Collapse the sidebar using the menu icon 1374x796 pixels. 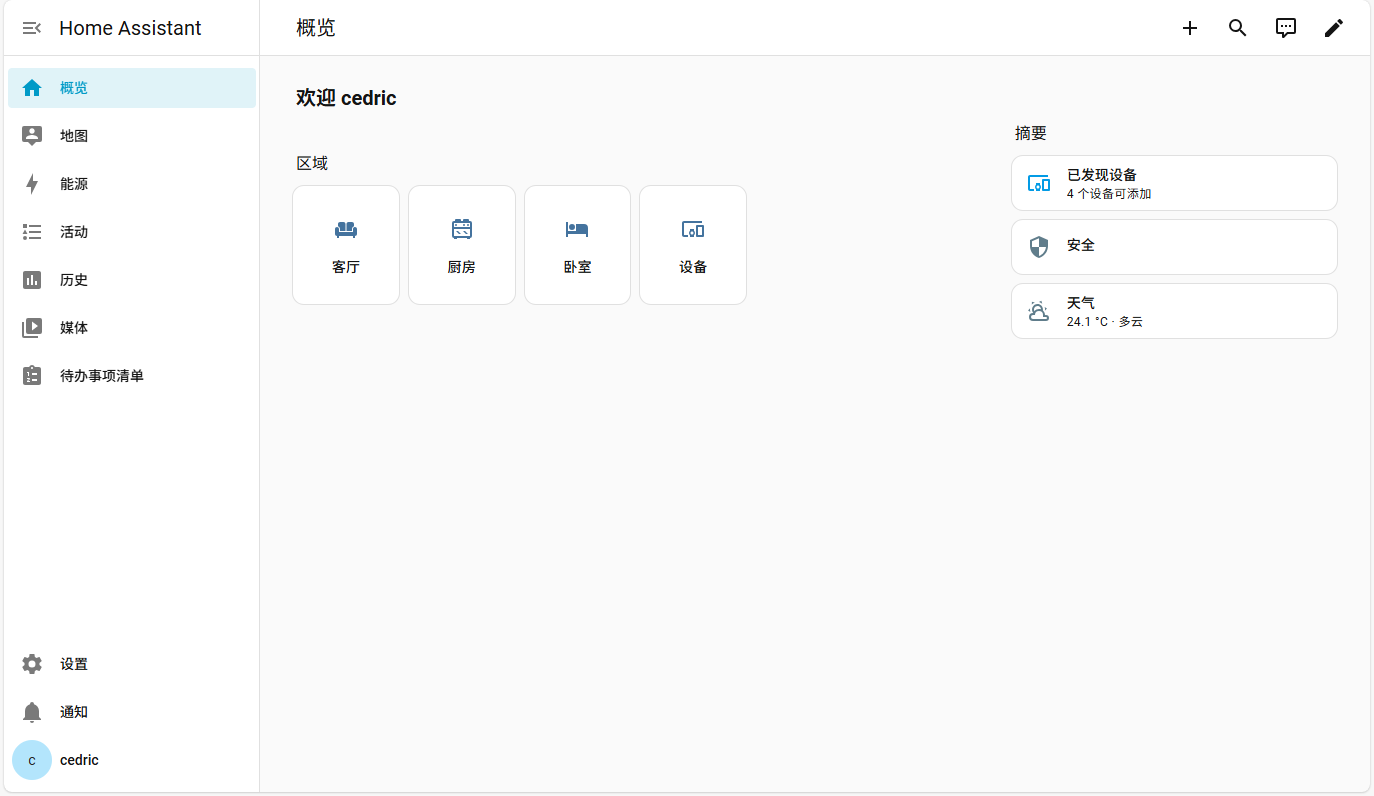point(32,28)
